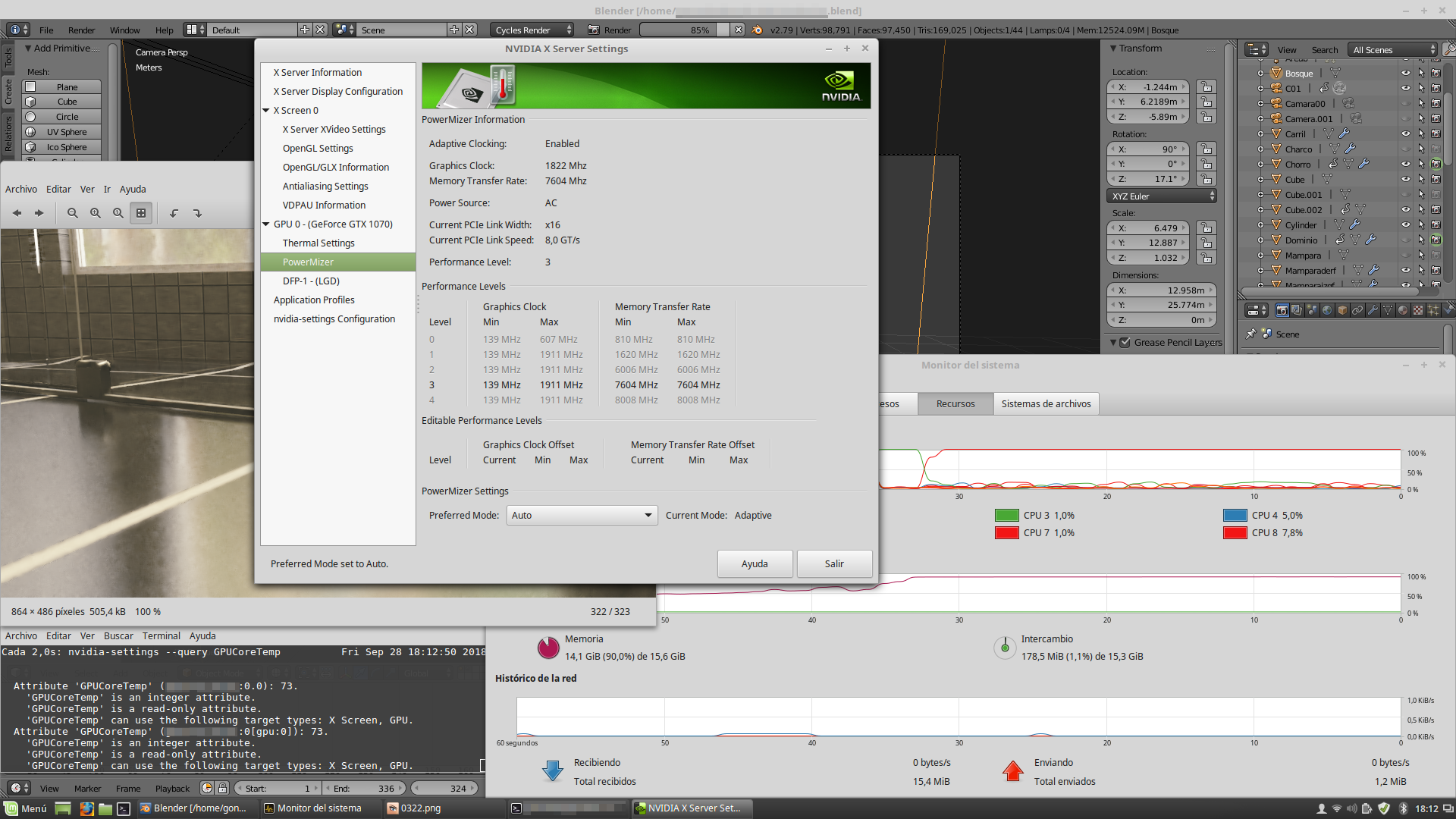Open the World properties tab in Blender
Viewport: 1456px width, 819px height.
click(1327, 310)
